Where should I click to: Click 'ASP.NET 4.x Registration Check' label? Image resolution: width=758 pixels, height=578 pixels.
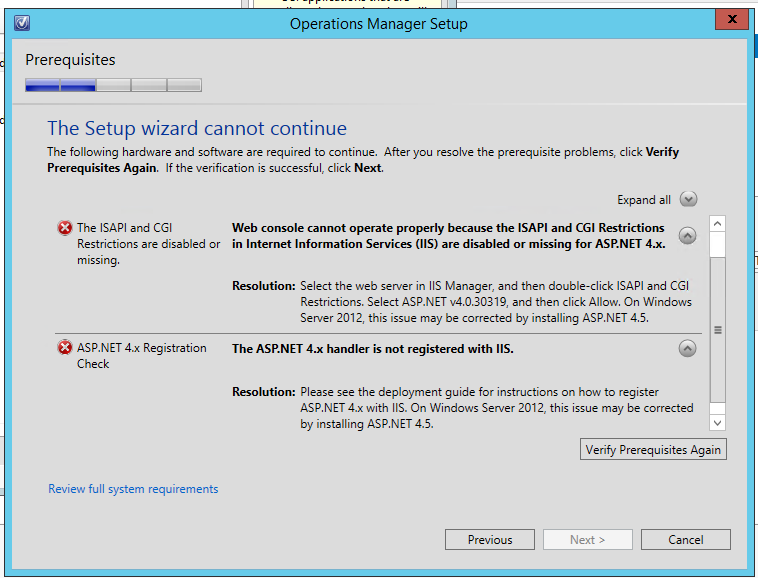pos(142,356)
